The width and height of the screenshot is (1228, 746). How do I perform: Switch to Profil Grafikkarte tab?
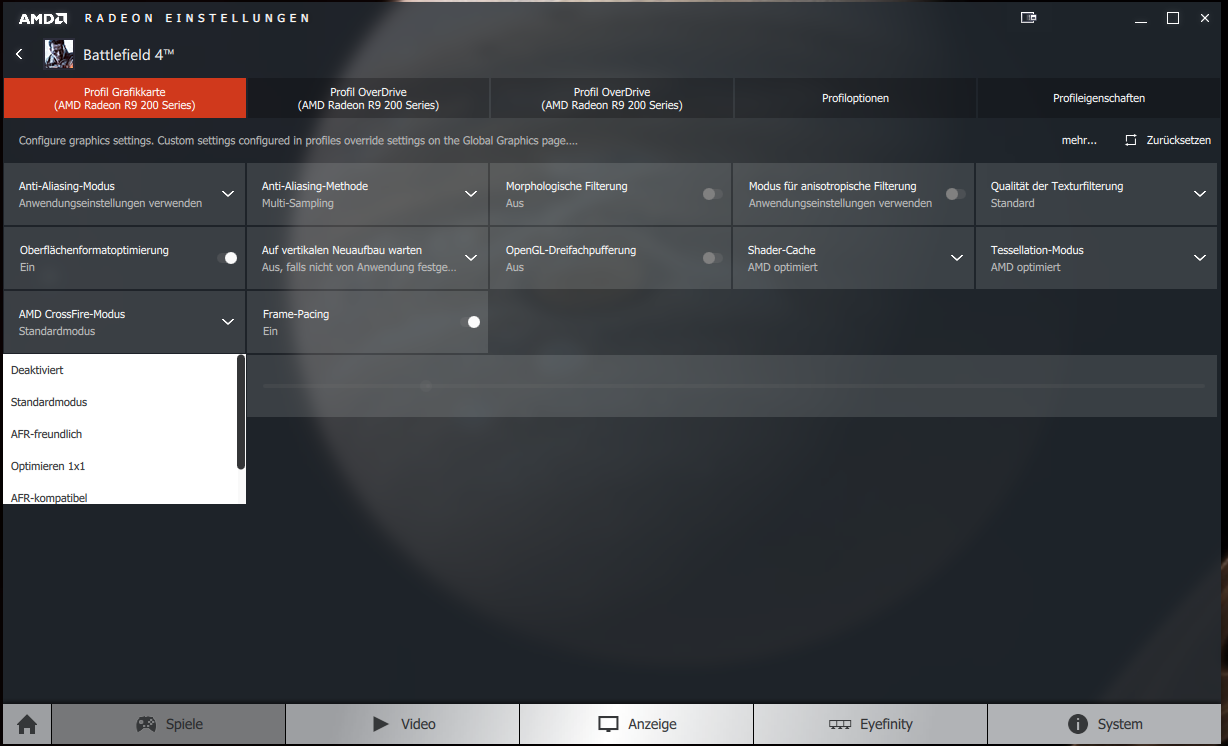pos(125,98)
